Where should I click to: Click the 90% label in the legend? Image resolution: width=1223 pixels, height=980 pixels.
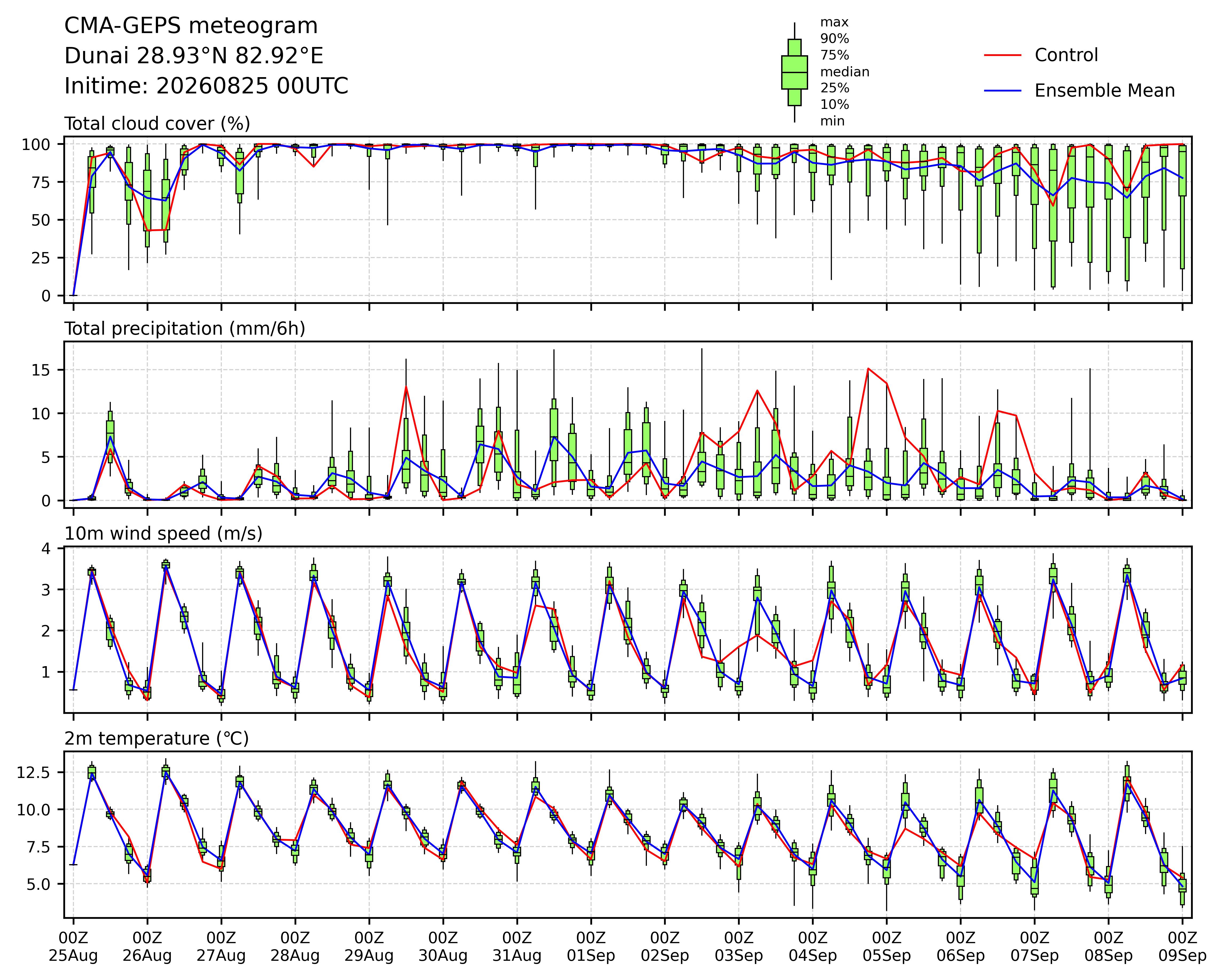(x=835, y=39)
